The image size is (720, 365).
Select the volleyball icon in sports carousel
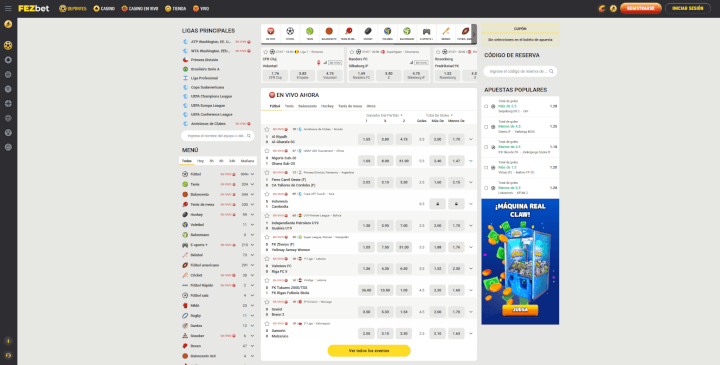(387, 31)
